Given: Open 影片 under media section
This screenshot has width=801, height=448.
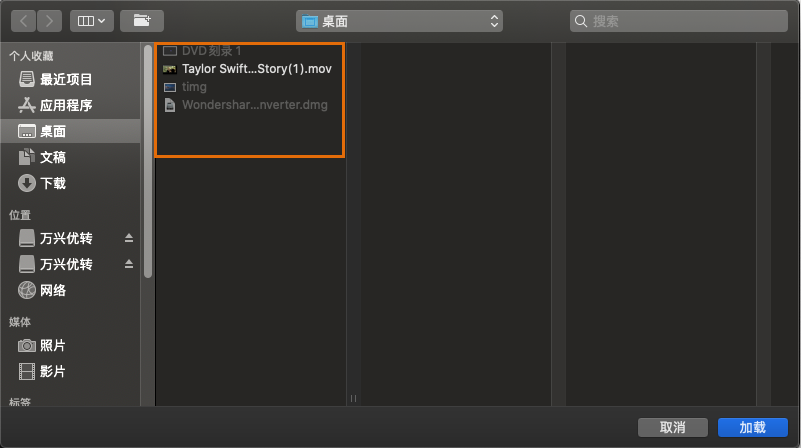Looking at the screenshot, I should click(x=53, y=371).
